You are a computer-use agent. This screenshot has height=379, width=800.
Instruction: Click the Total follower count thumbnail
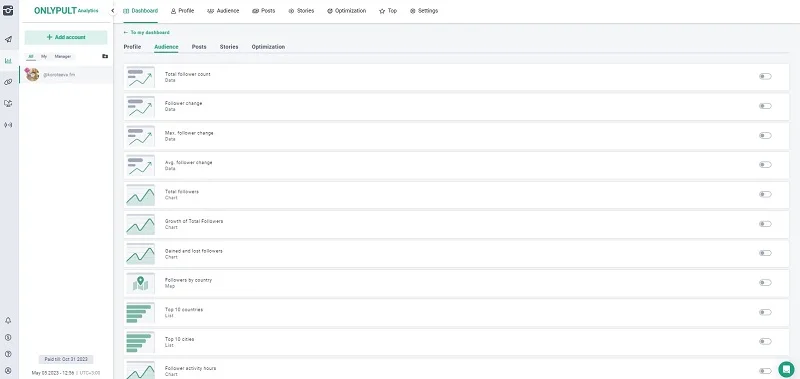(140, 77)
